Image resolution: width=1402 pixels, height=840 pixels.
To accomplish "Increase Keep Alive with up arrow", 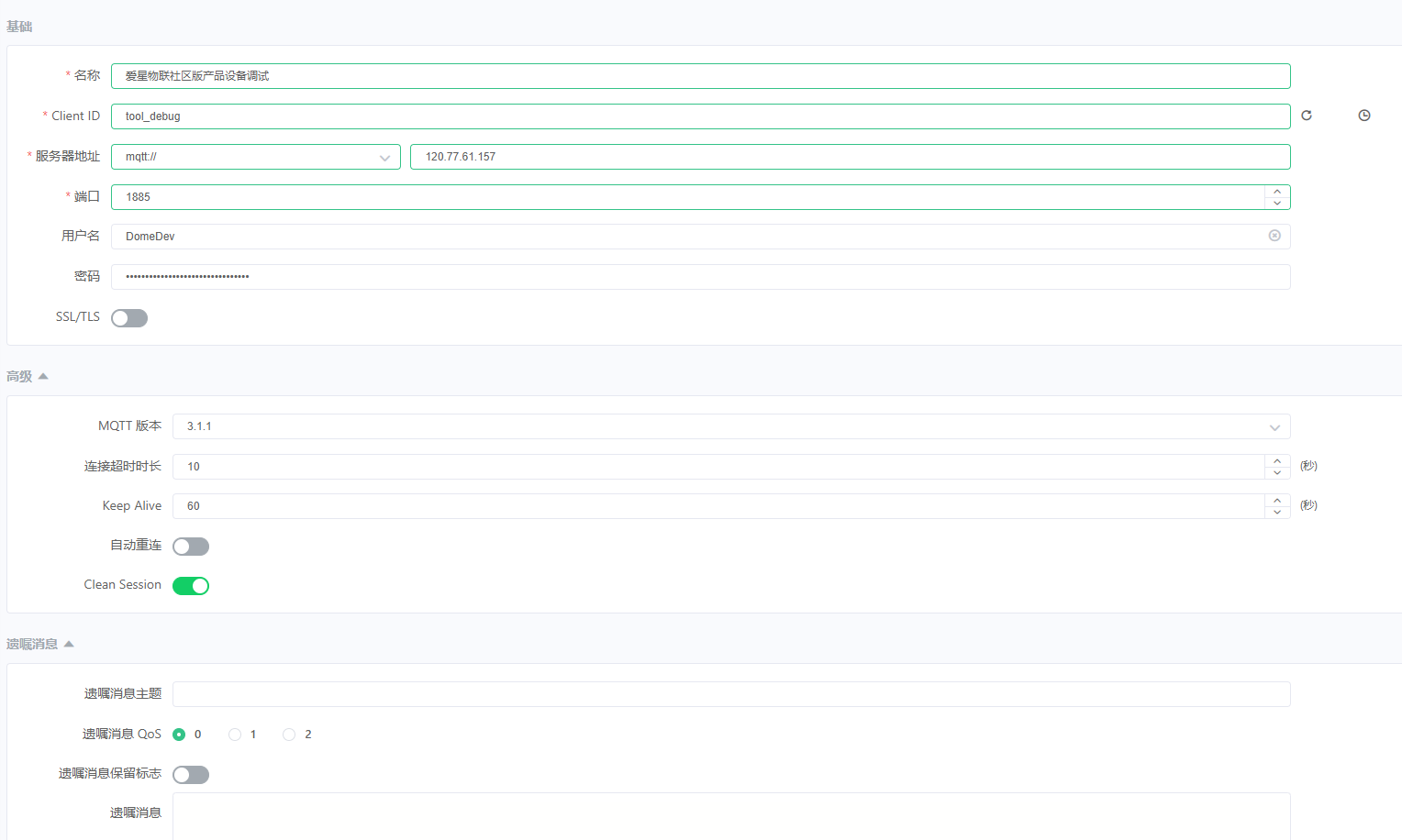I will point(1277,501).
